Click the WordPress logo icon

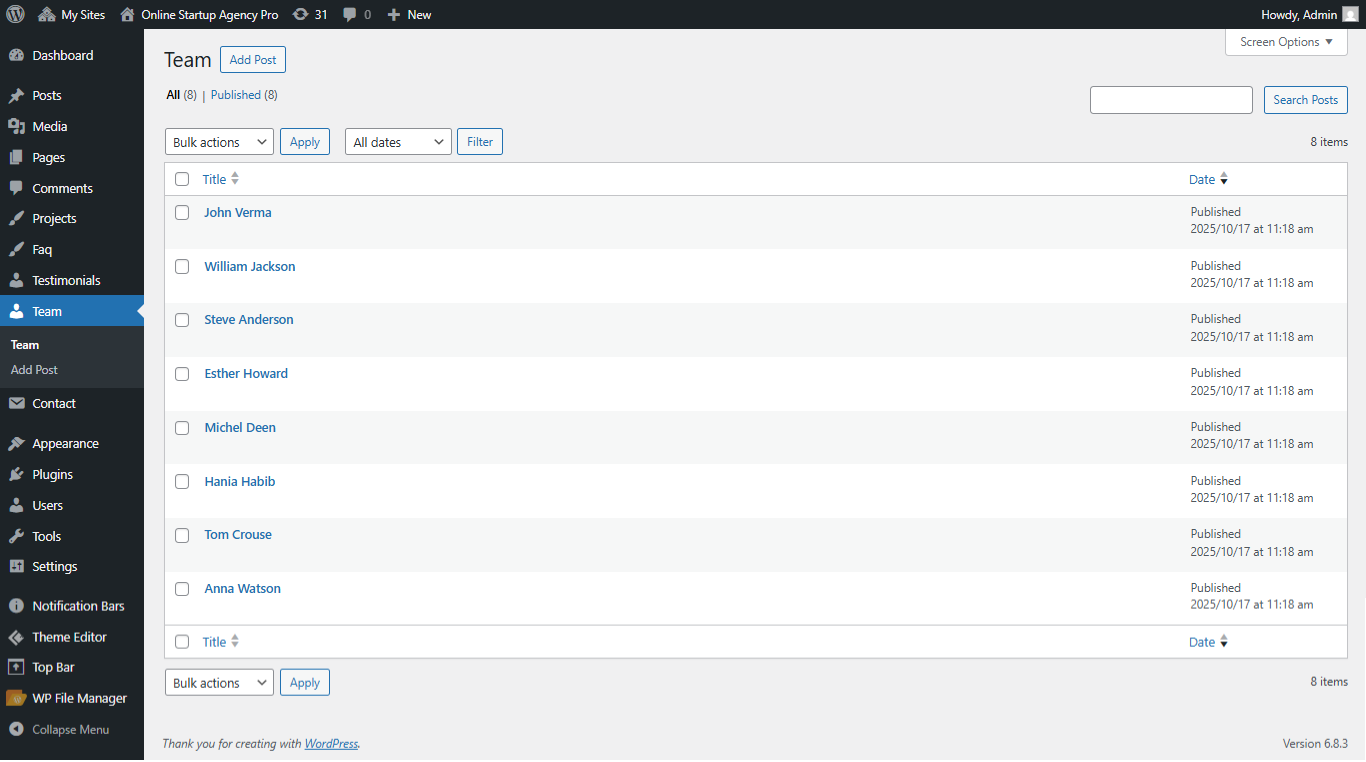15,14
